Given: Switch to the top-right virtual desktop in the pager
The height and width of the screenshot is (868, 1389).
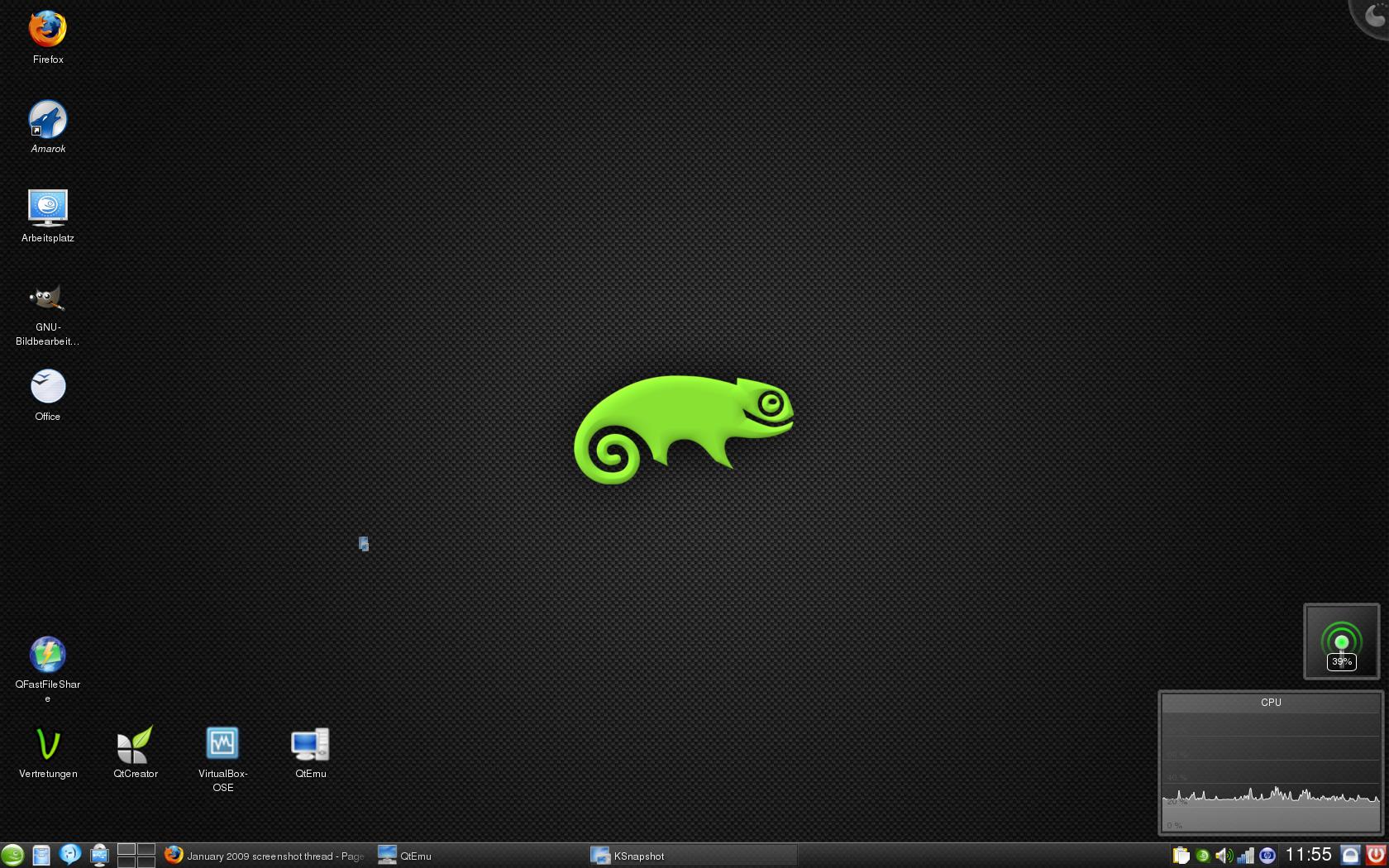Looking at the screenshot, I should (x=146, y=849).
